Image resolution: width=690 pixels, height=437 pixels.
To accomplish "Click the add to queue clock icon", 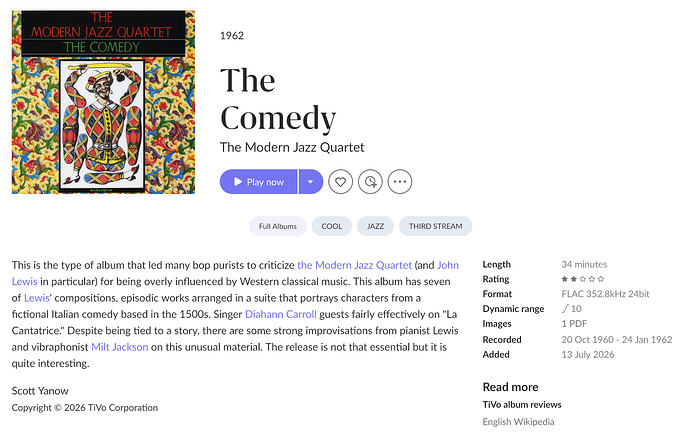I will (x=370, y=182).
